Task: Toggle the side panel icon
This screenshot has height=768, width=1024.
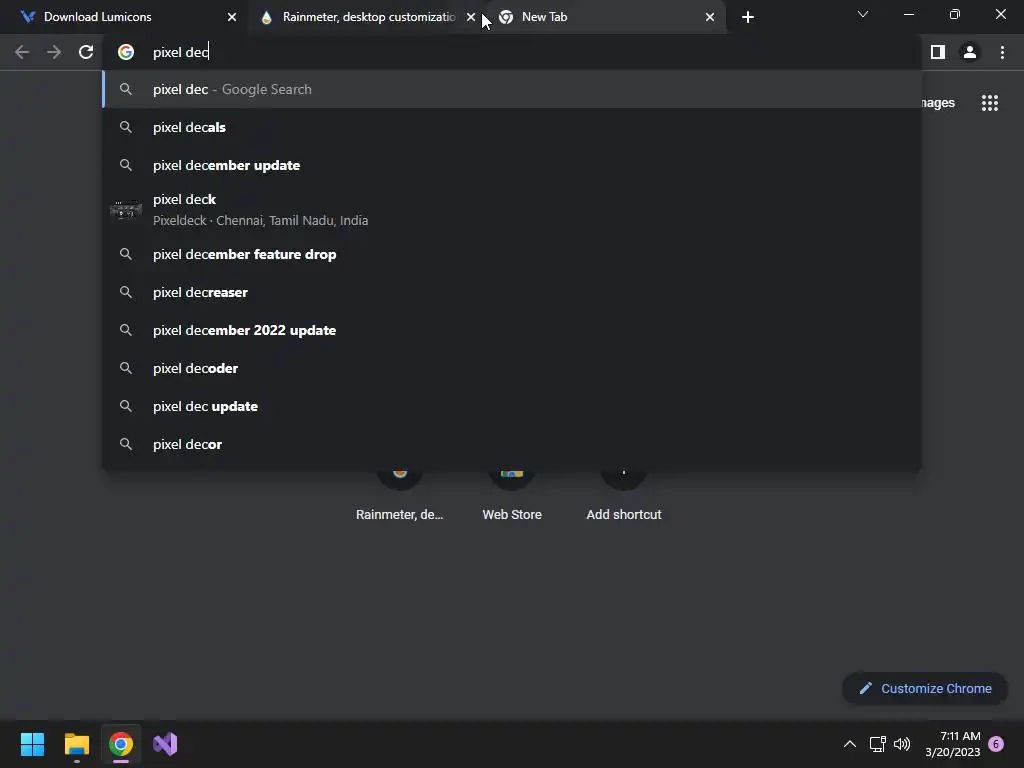Action: tap(938, 52)
